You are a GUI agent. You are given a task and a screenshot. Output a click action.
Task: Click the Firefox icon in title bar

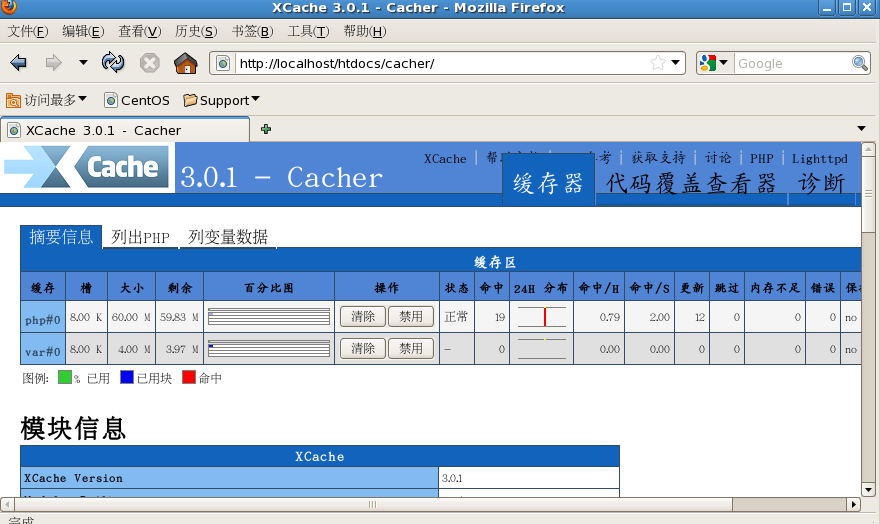pyautogui.click(x=9, y=7)
